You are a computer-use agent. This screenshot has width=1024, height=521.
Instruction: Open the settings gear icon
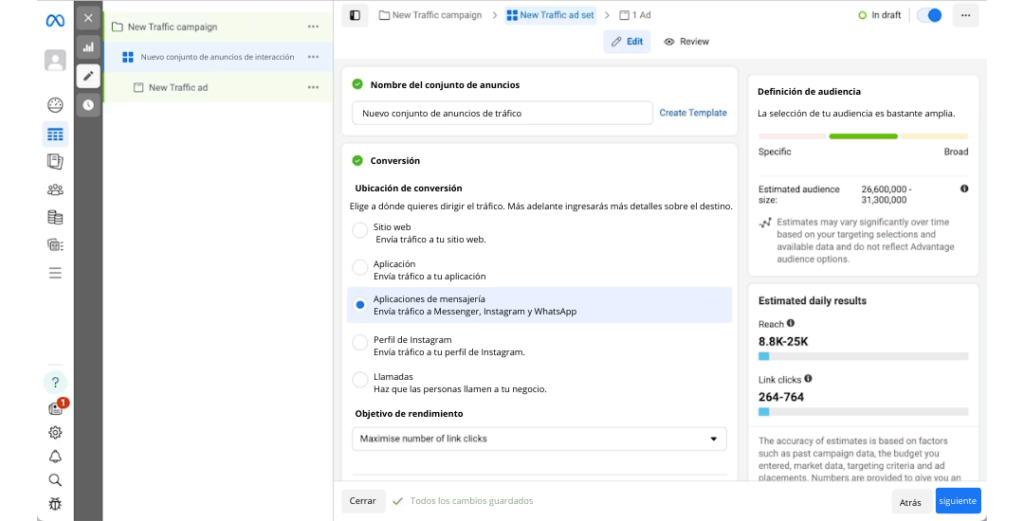pos(55,432)
